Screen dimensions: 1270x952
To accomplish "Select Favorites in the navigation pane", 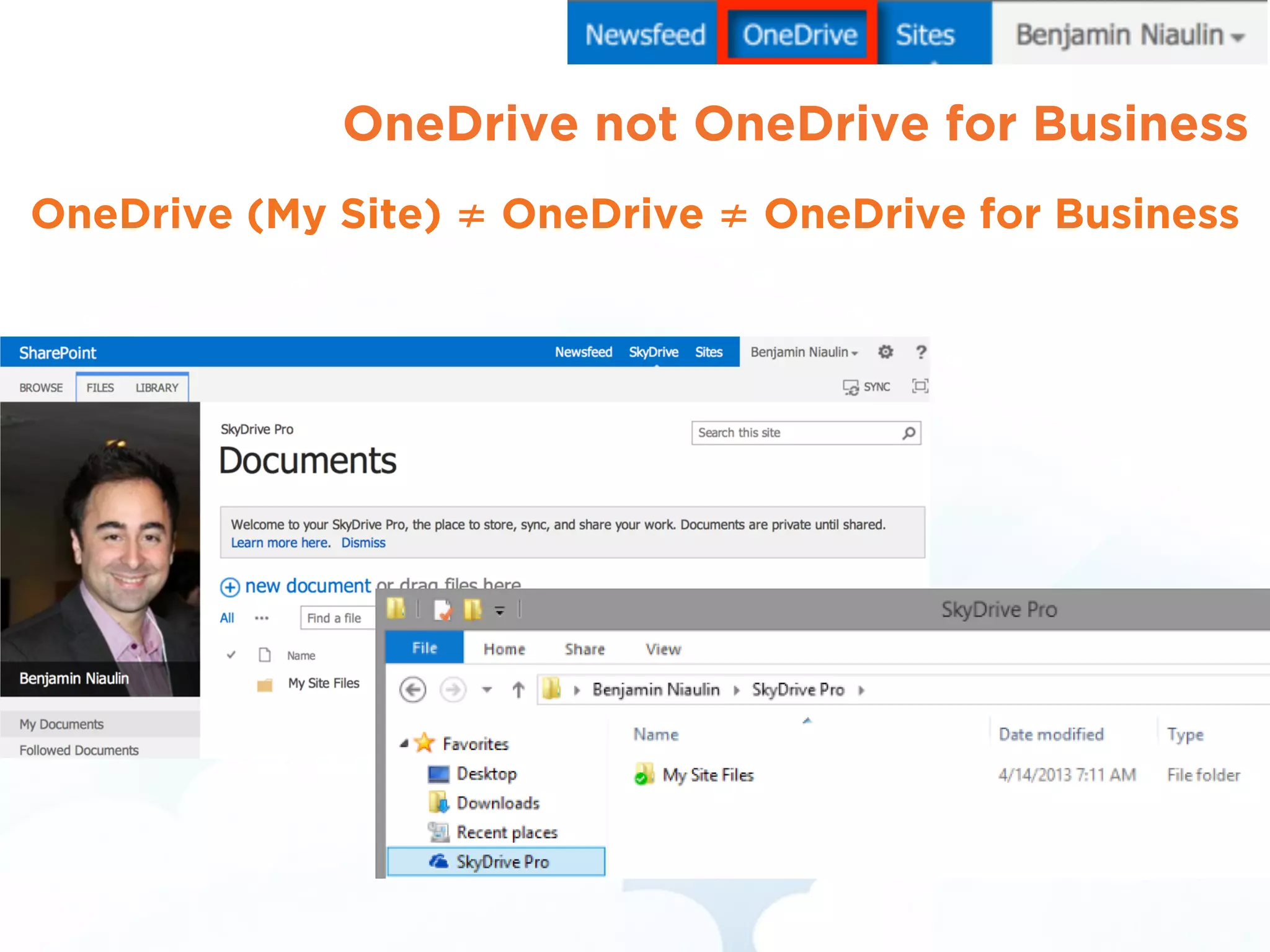I will click(476, 743).
